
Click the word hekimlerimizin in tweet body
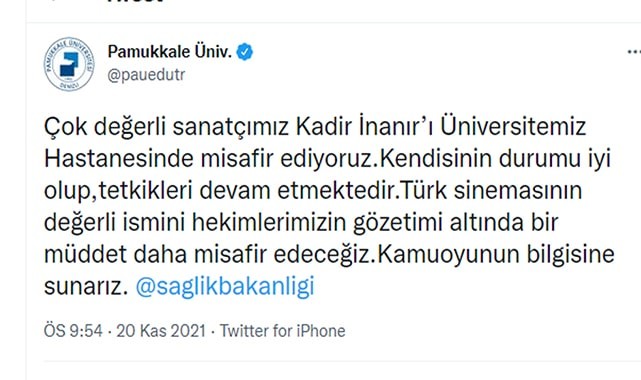click(x=269, y=223)
